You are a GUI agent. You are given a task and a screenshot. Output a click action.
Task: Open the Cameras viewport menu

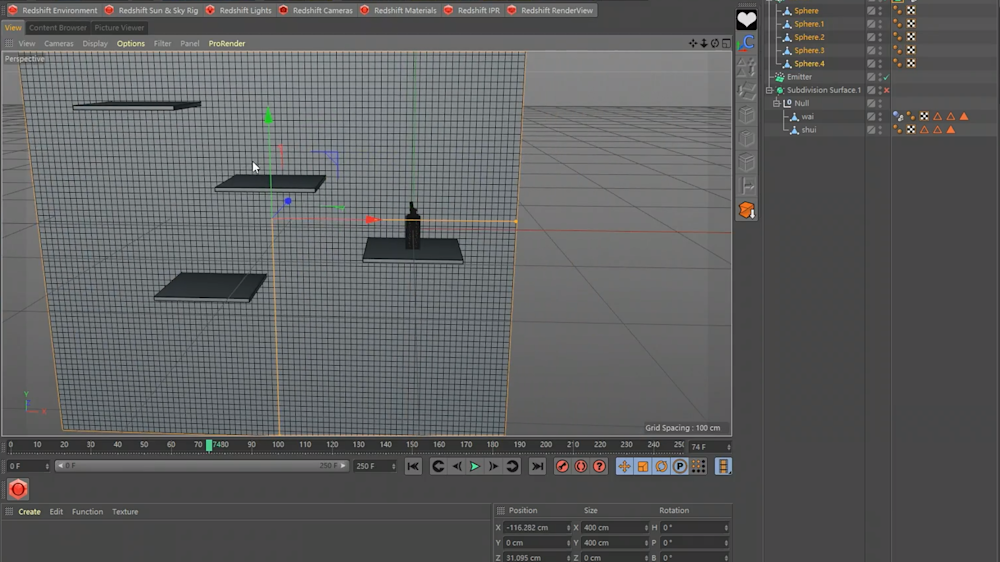[58, 44]
